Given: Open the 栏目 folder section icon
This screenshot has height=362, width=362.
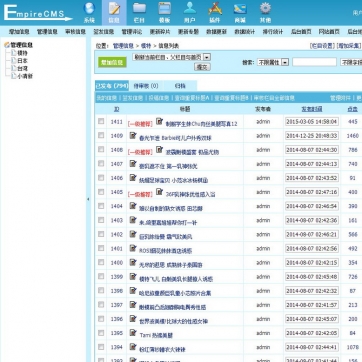Looking at the screenshot, I should pos(139,12).
